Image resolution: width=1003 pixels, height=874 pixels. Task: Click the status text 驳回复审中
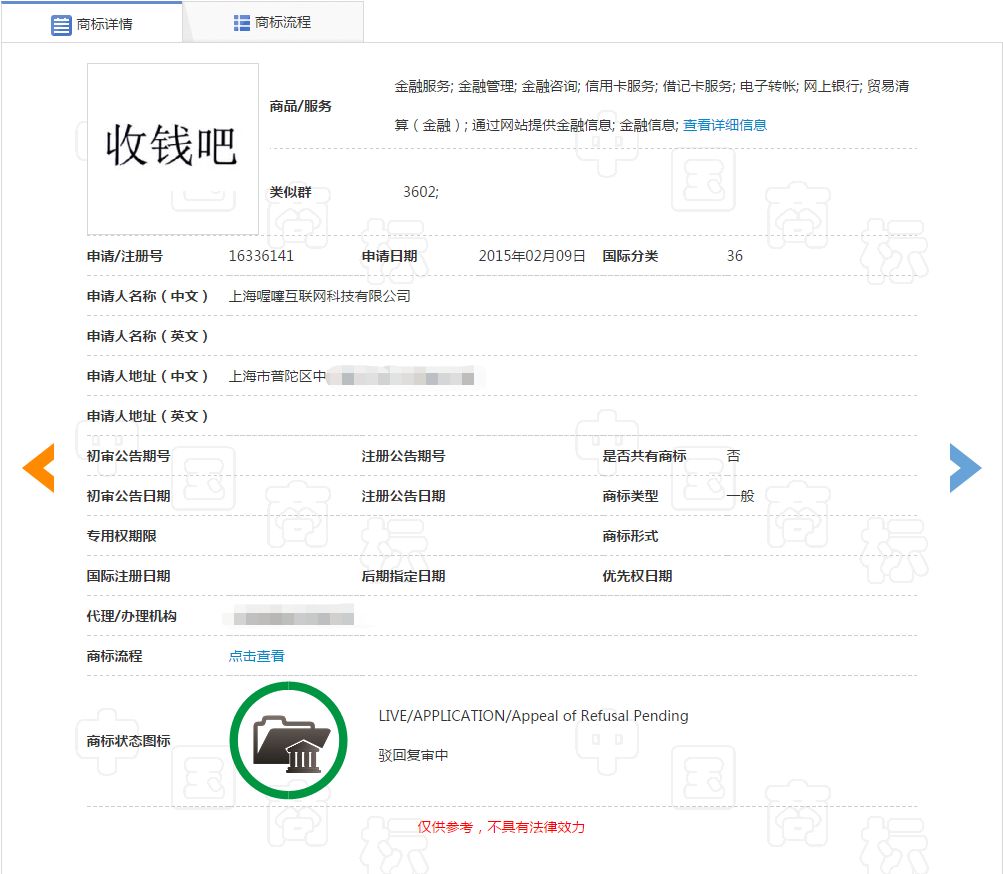pyautogui.click(x=413, y=755)
